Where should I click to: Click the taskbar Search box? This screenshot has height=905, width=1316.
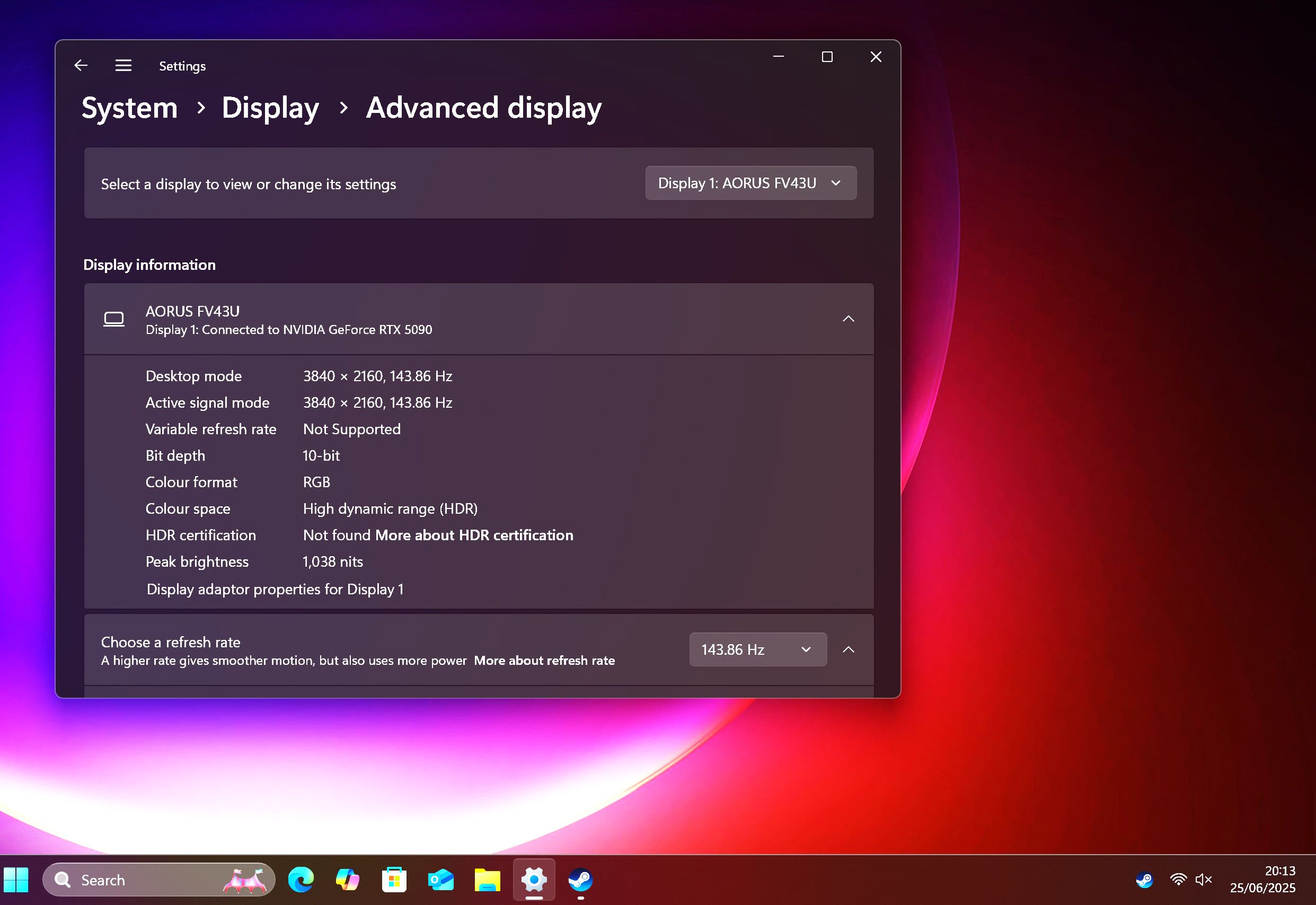158,880
